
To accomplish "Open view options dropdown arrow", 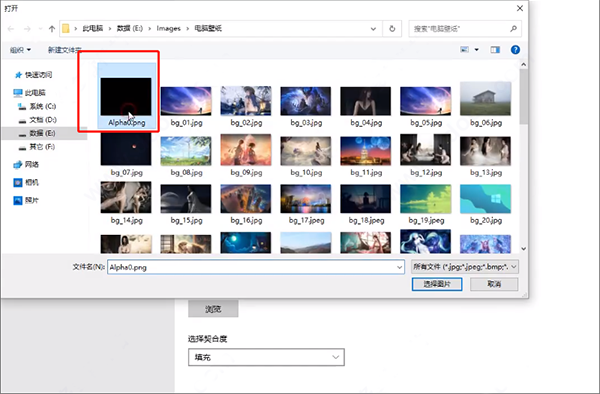I will pyautogui.click(x=476, y=50).
